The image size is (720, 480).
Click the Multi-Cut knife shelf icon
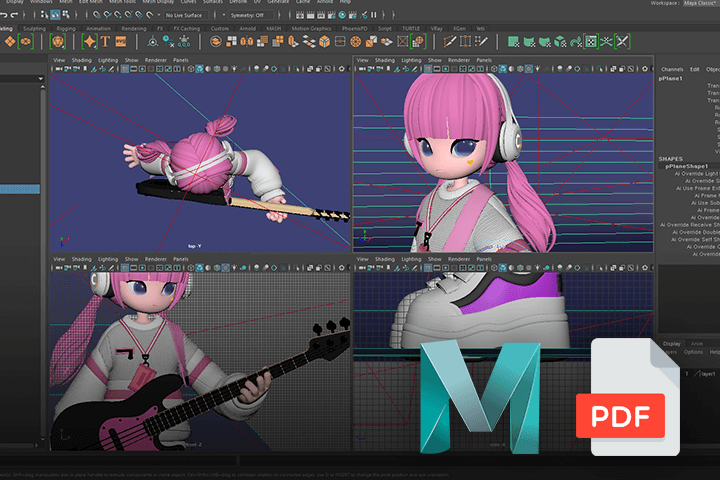450,42
